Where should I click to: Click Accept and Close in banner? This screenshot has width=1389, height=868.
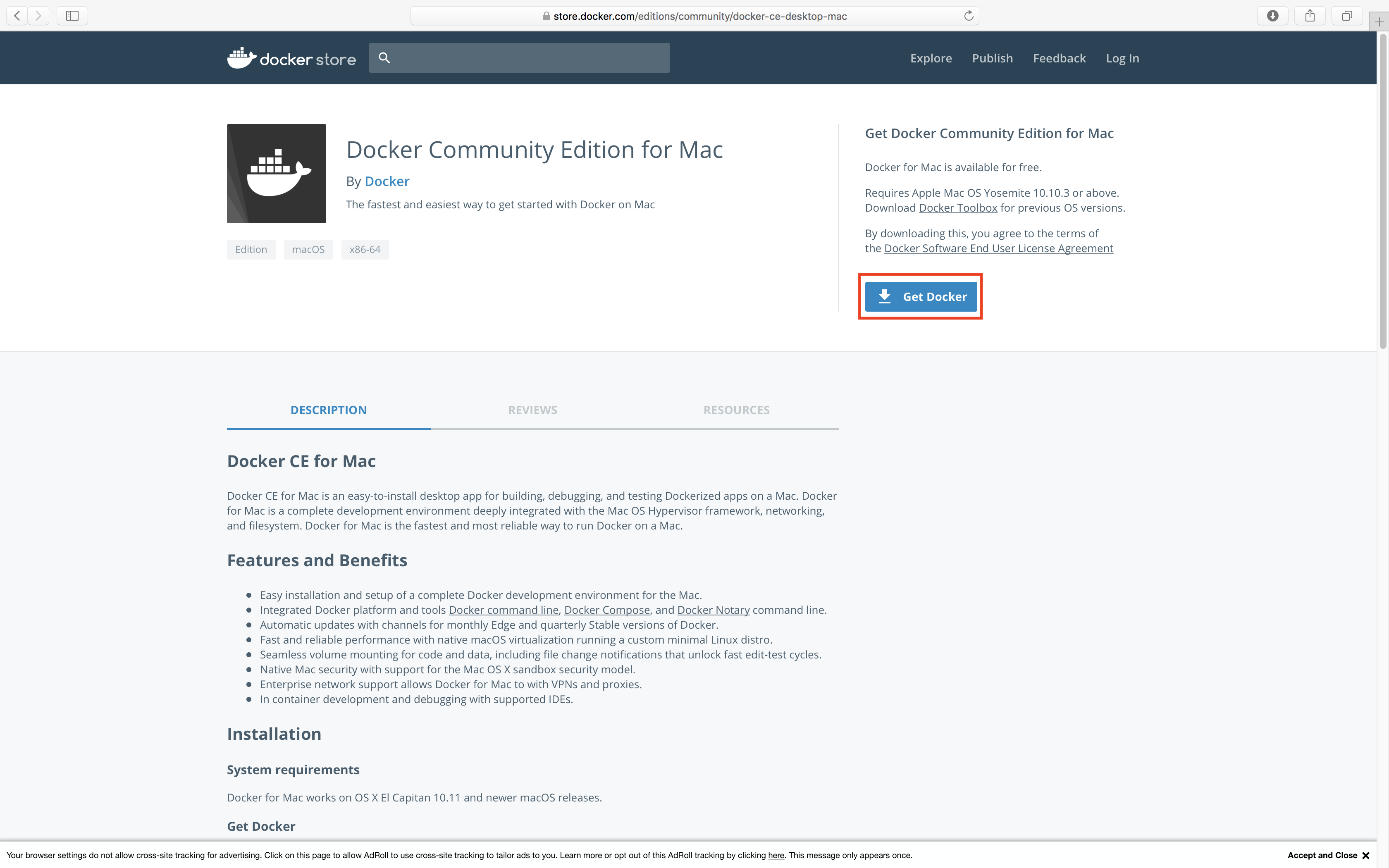(x=1322, y=855)
